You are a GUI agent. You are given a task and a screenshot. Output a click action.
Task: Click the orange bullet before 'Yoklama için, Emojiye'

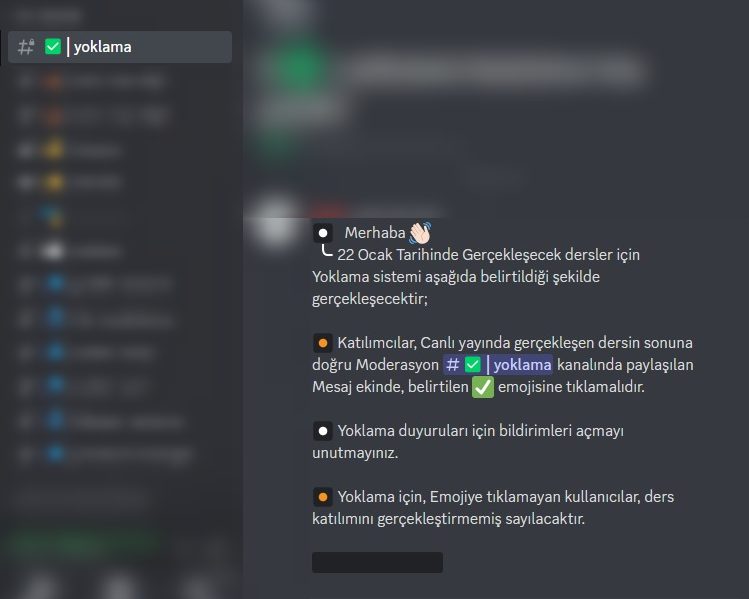point(323,497)
